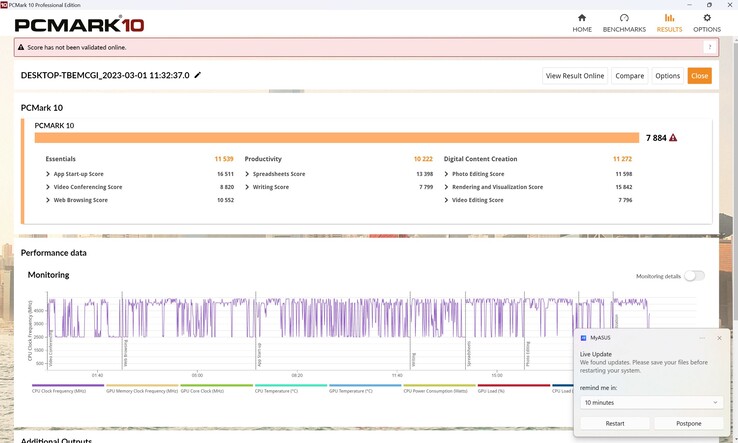
Task: Expand App Start-up Score details
Action: [48, 174]
